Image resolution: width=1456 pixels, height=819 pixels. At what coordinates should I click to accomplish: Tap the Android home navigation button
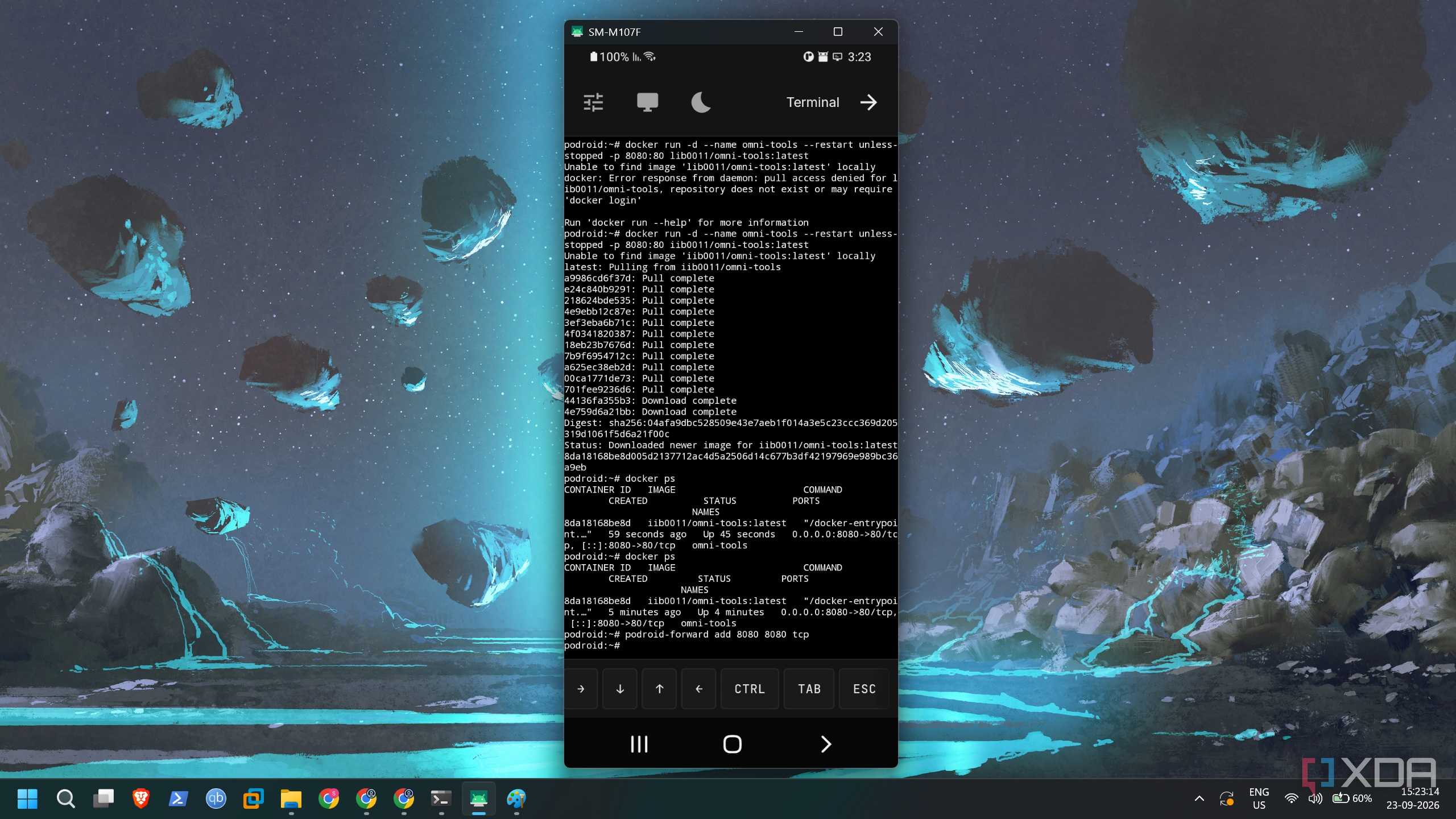[733, 744]
